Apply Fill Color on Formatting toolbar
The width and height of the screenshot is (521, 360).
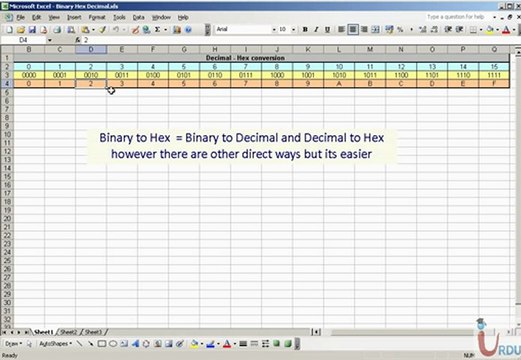tap(489, 30)
